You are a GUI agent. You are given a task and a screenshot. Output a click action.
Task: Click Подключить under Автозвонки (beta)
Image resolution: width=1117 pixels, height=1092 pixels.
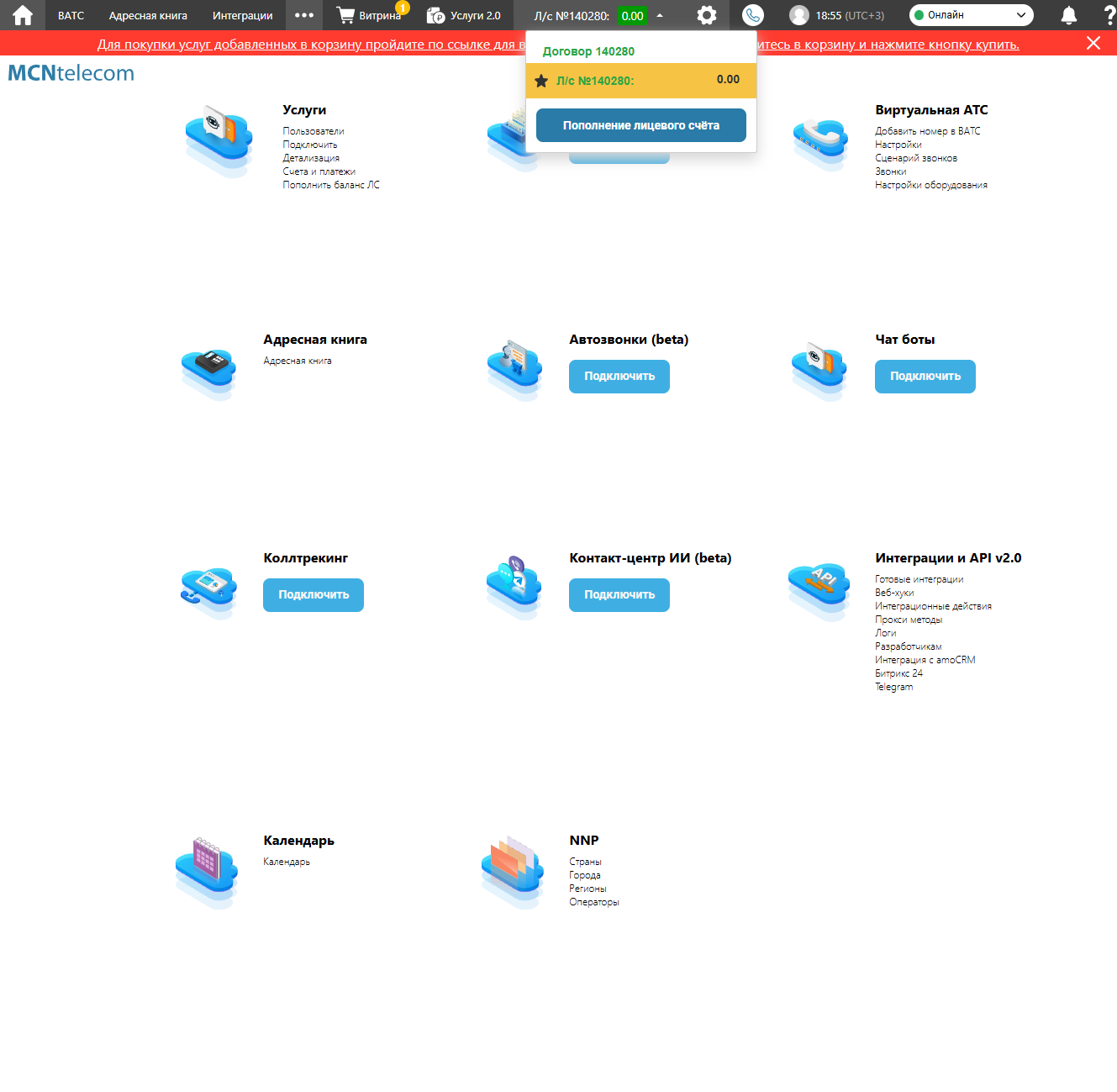[619, 377]
